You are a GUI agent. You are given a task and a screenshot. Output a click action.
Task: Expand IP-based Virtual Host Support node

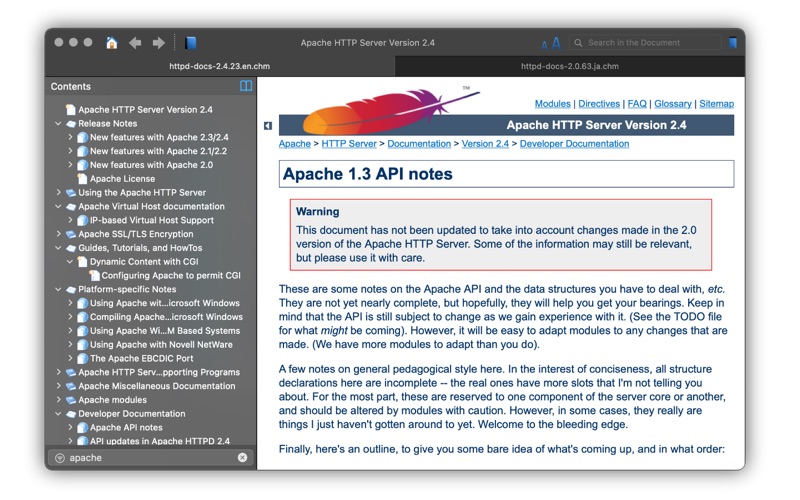(70, 220)
